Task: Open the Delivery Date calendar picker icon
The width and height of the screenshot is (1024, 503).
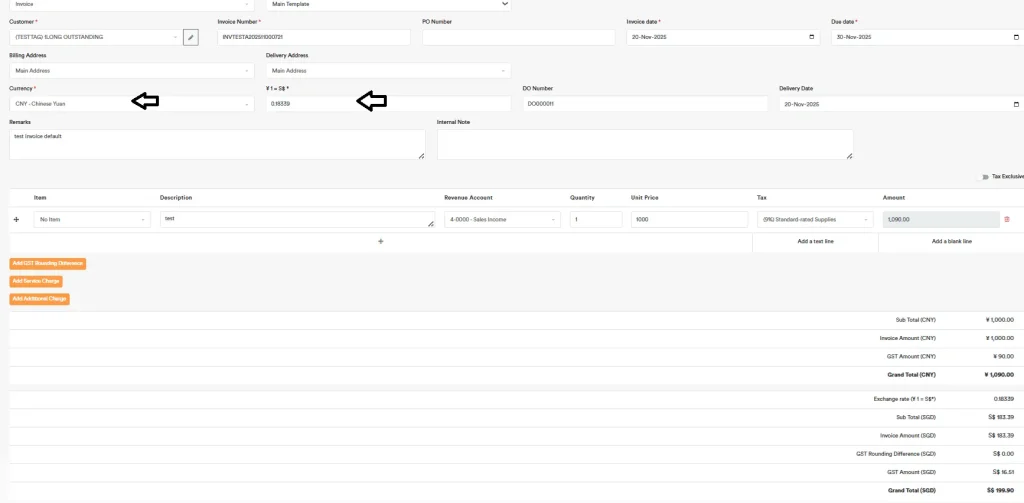Action: pyautogui.click(x=1016, y=104)
